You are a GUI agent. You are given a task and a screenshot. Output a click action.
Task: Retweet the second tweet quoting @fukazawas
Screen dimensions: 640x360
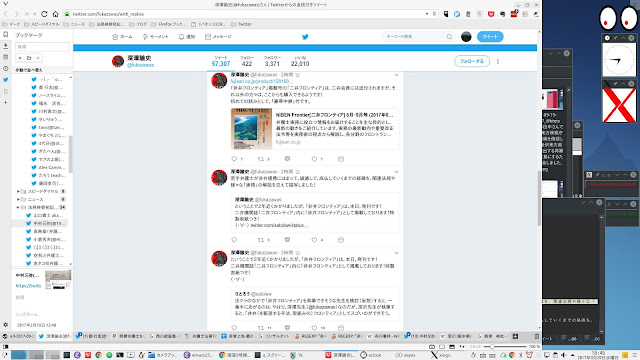click(x=261, y=240)
